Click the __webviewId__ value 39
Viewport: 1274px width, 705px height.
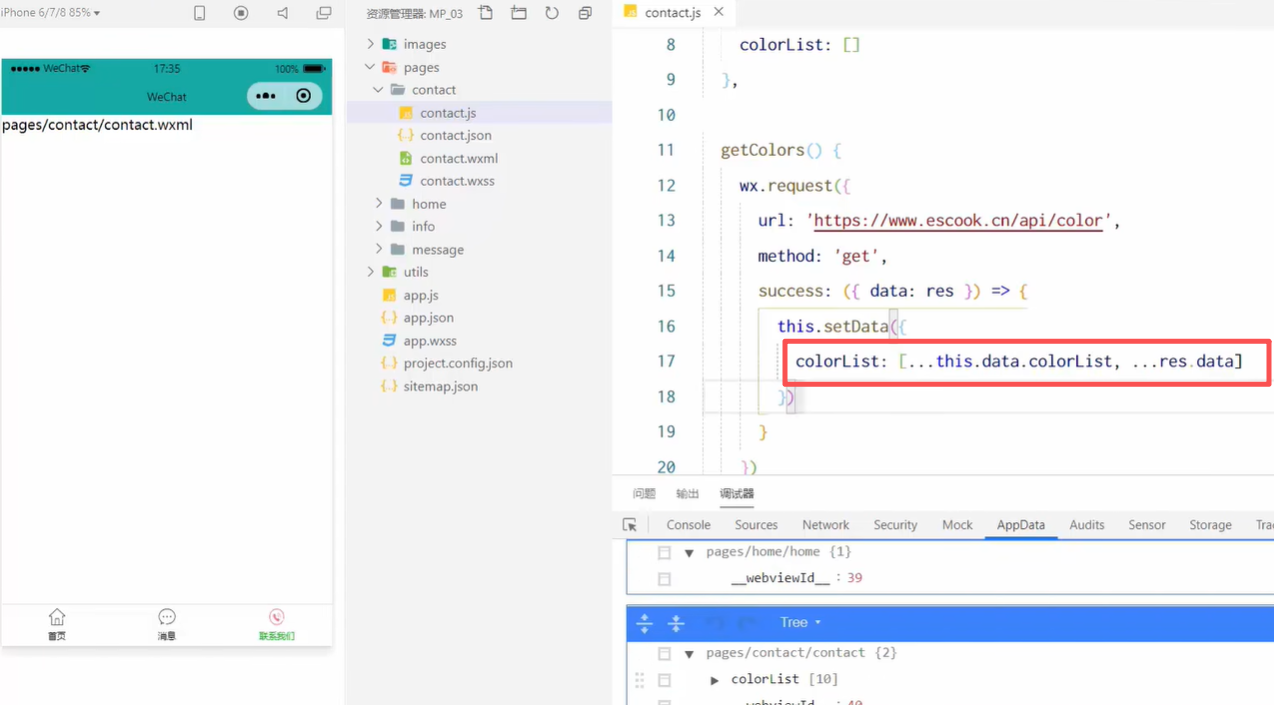click(855, 578)
